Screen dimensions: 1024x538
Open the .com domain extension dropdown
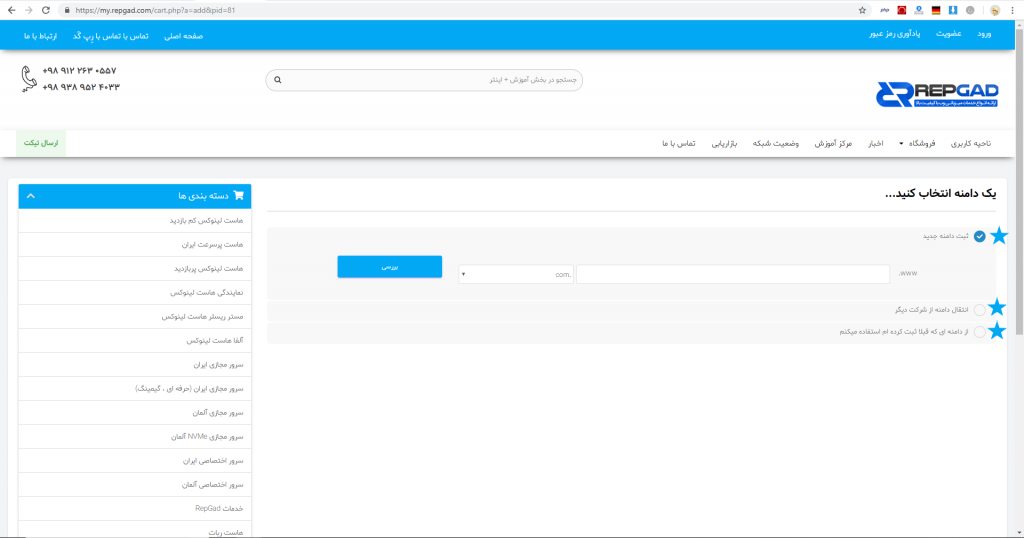[x=516, y=274]
